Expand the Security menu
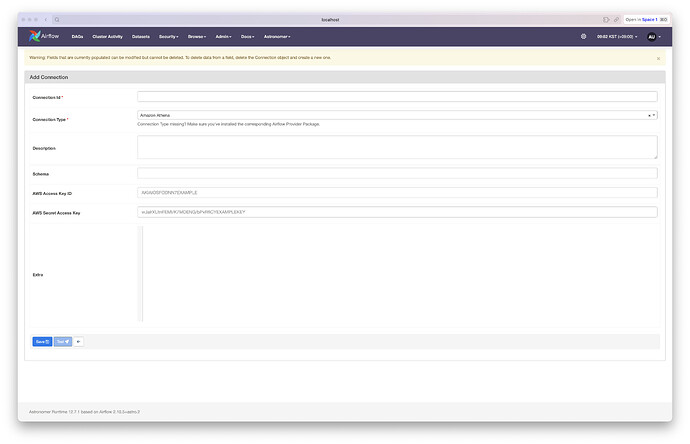This screenshot has width=690, height=444. point(169,37)
